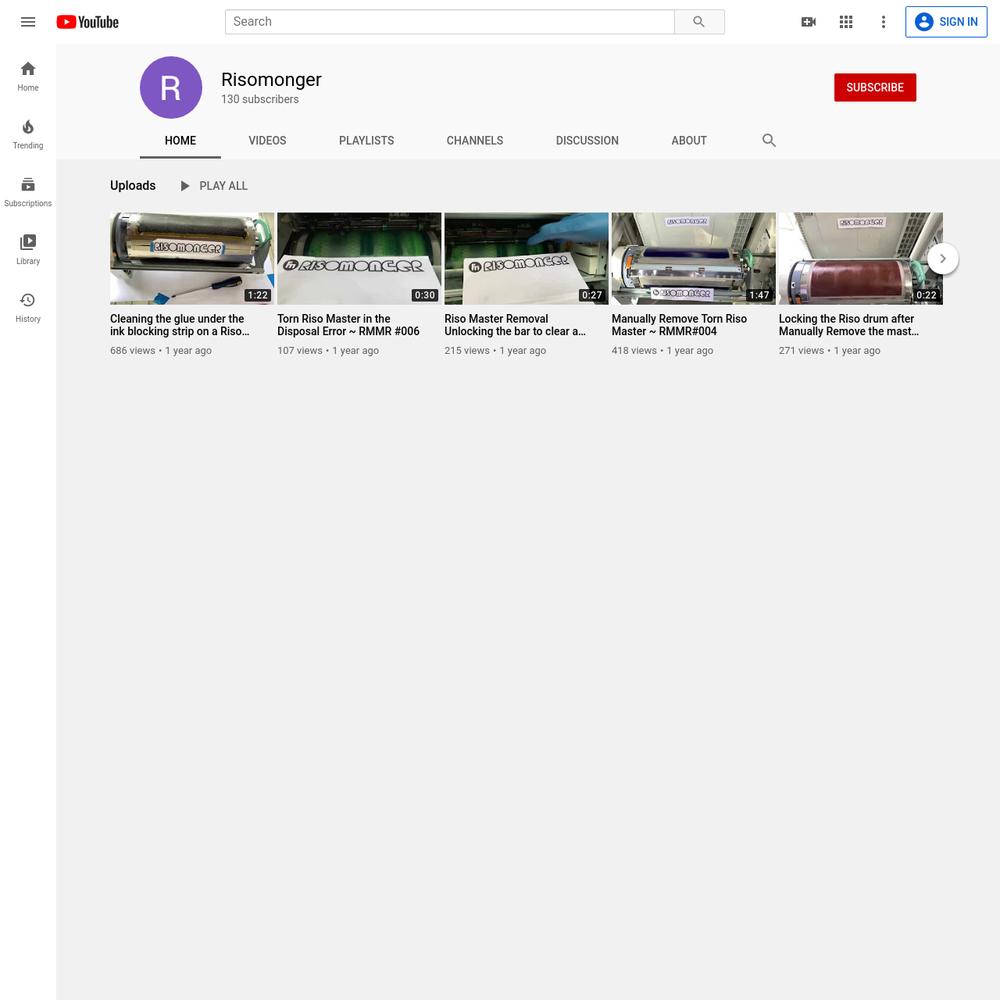Open the create video camera icon

[x=808, y=22]
